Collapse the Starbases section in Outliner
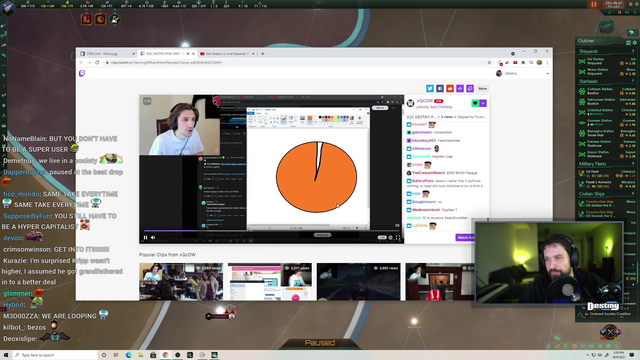Viewport: 640px width, 360px height. pos(607,81)
